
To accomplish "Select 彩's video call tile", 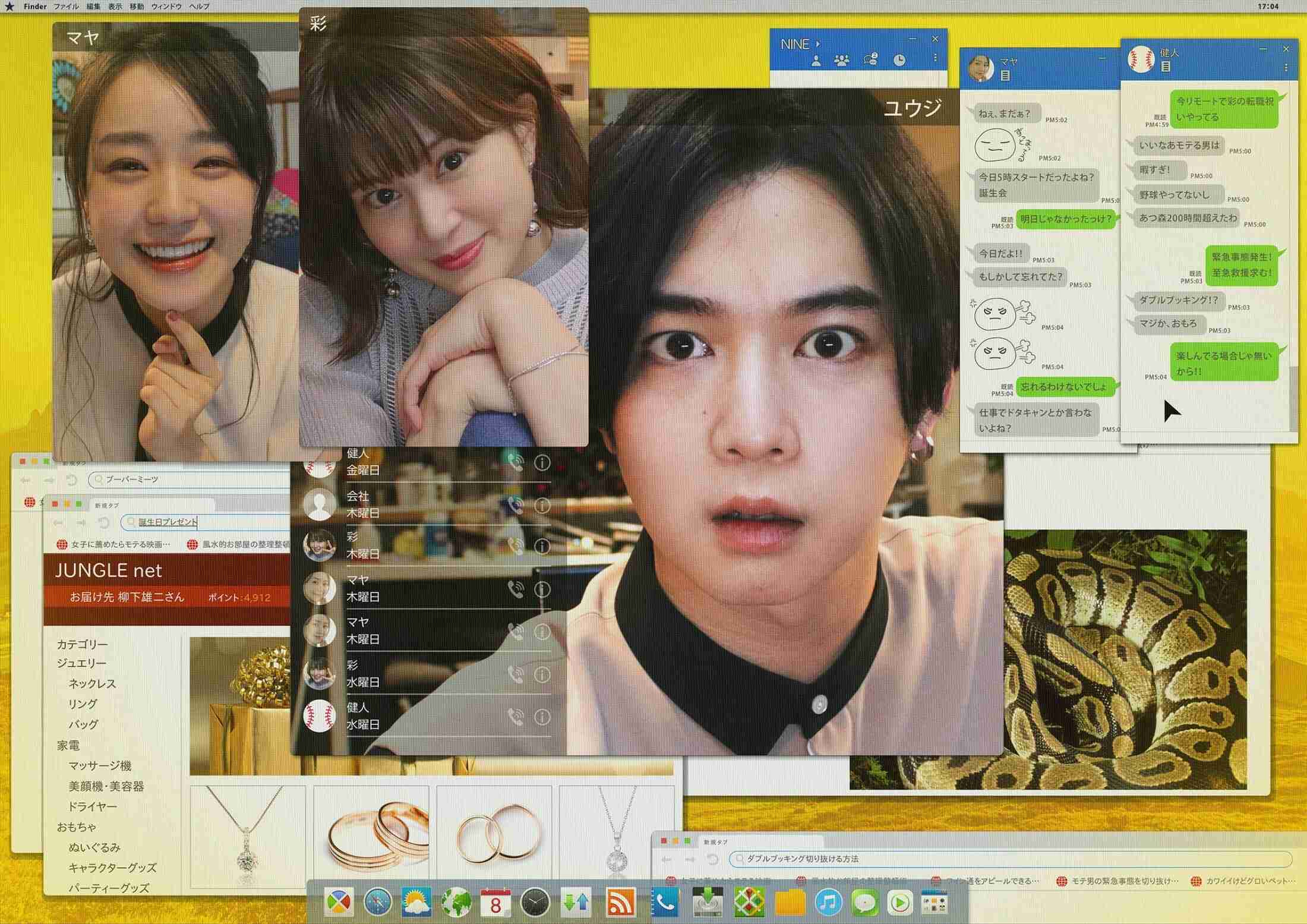I will coord(443,227).
